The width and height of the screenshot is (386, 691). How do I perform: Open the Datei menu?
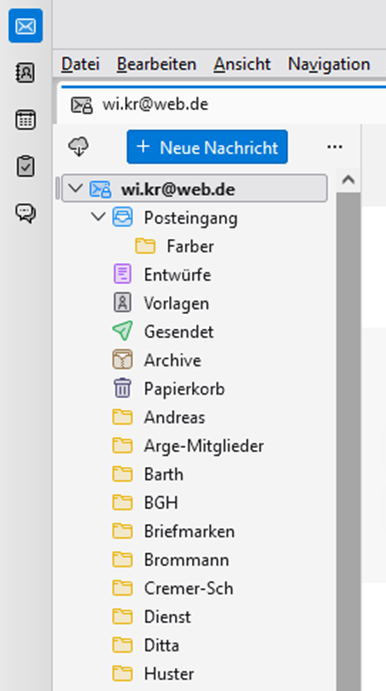coord(80,64)
